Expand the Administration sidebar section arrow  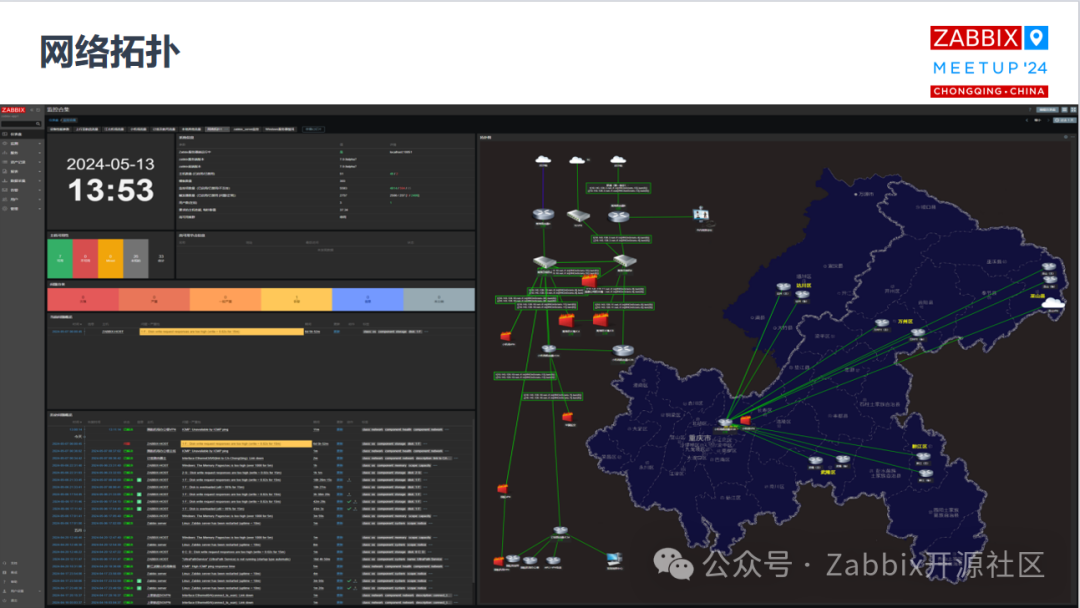(40, 209)
